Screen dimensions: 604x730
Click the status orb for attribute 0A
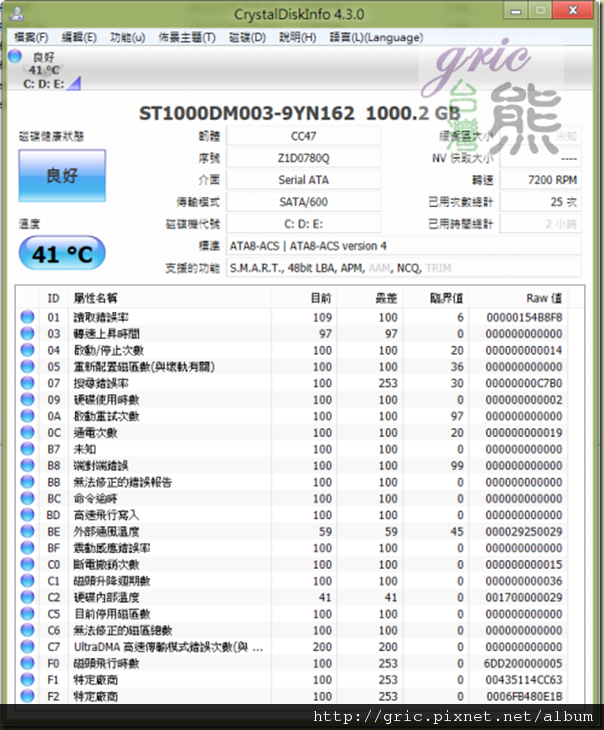pyautogui.click(x=27, y=416)
